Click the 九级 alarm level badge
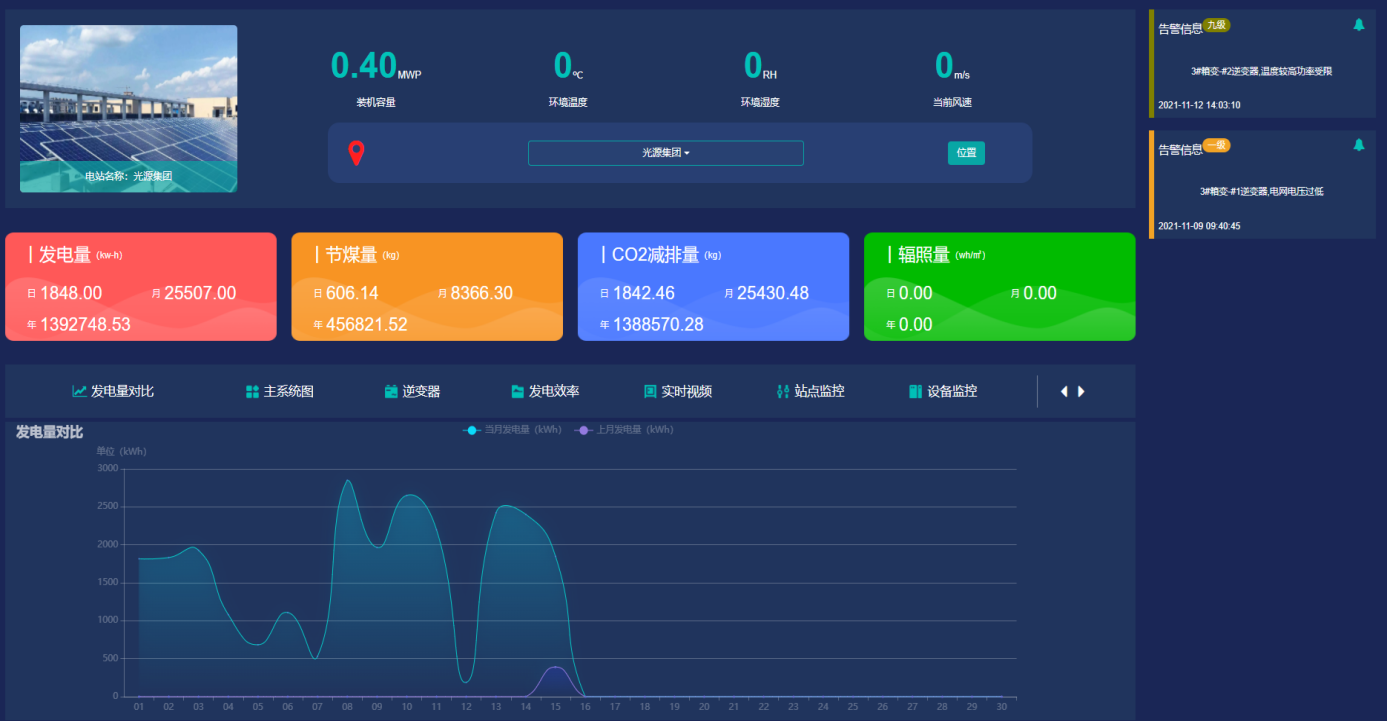The image size is (1387, 721). (x=1219, y=24)
